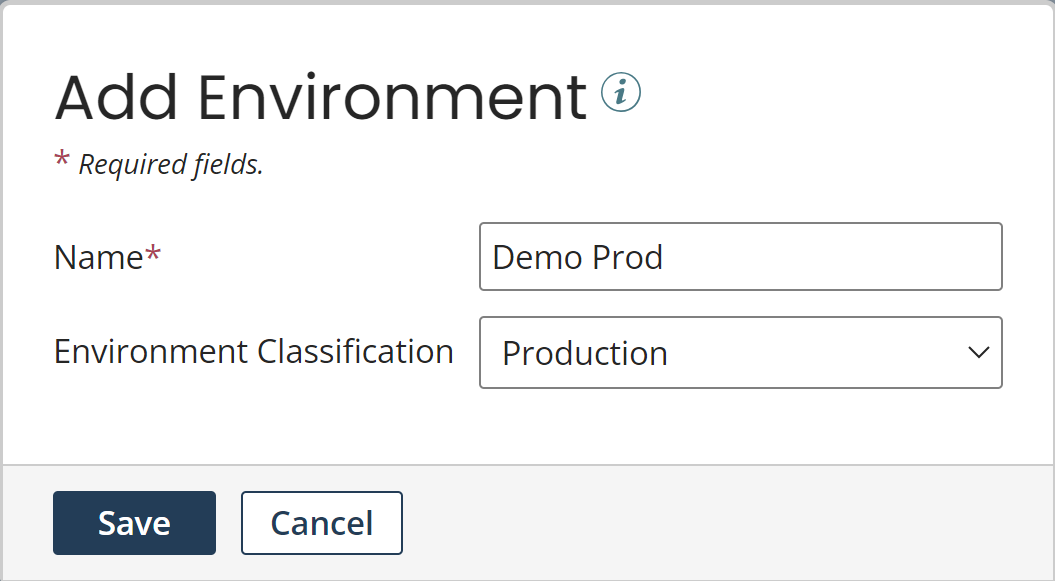Dismiss the dialog using the Cancel button
The height and width of the screenshot is (581, 1055).
[x=321, y=523]
